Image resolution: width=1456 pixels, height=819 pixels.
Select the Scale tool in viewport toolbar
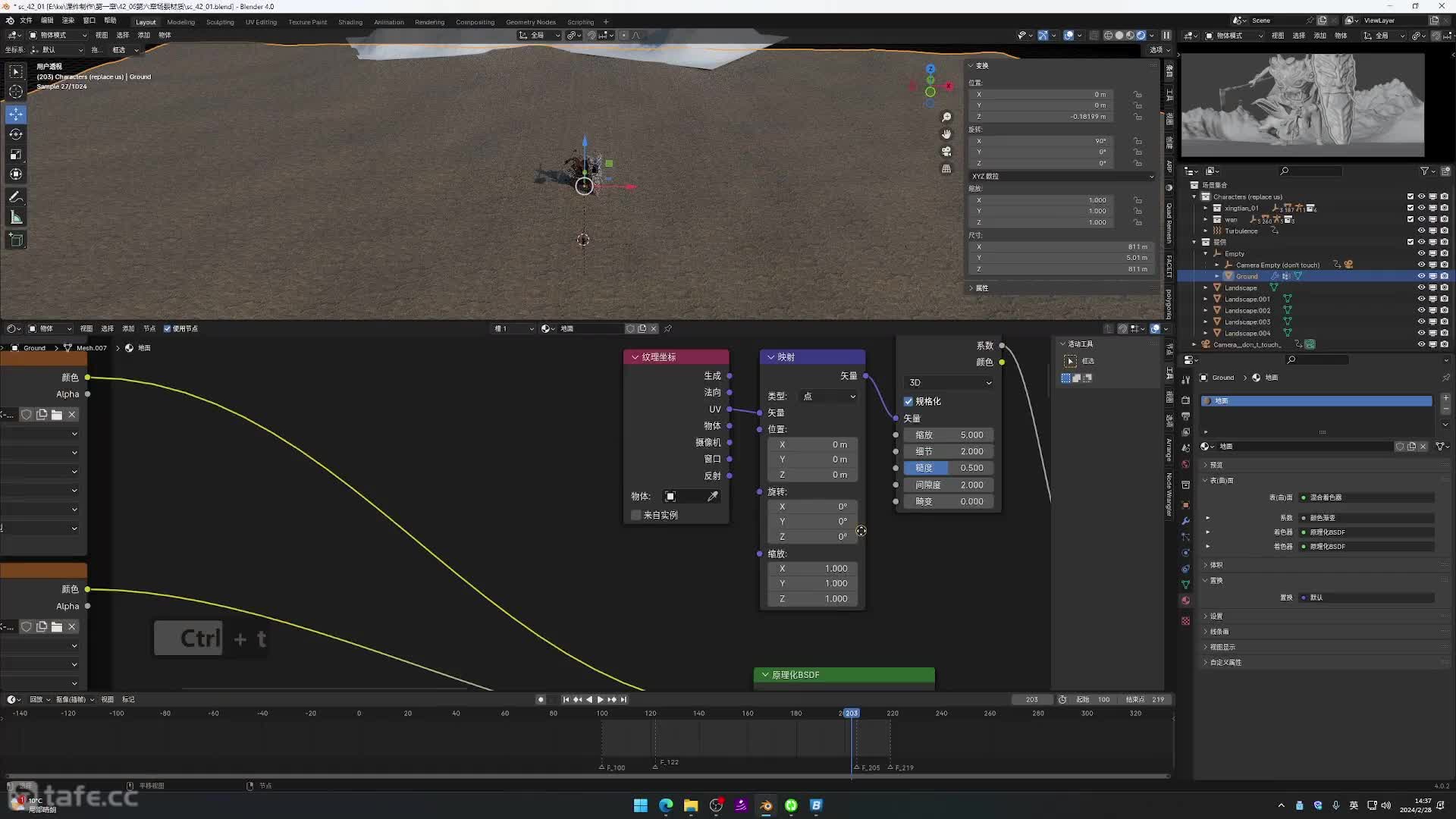(16, 154)
